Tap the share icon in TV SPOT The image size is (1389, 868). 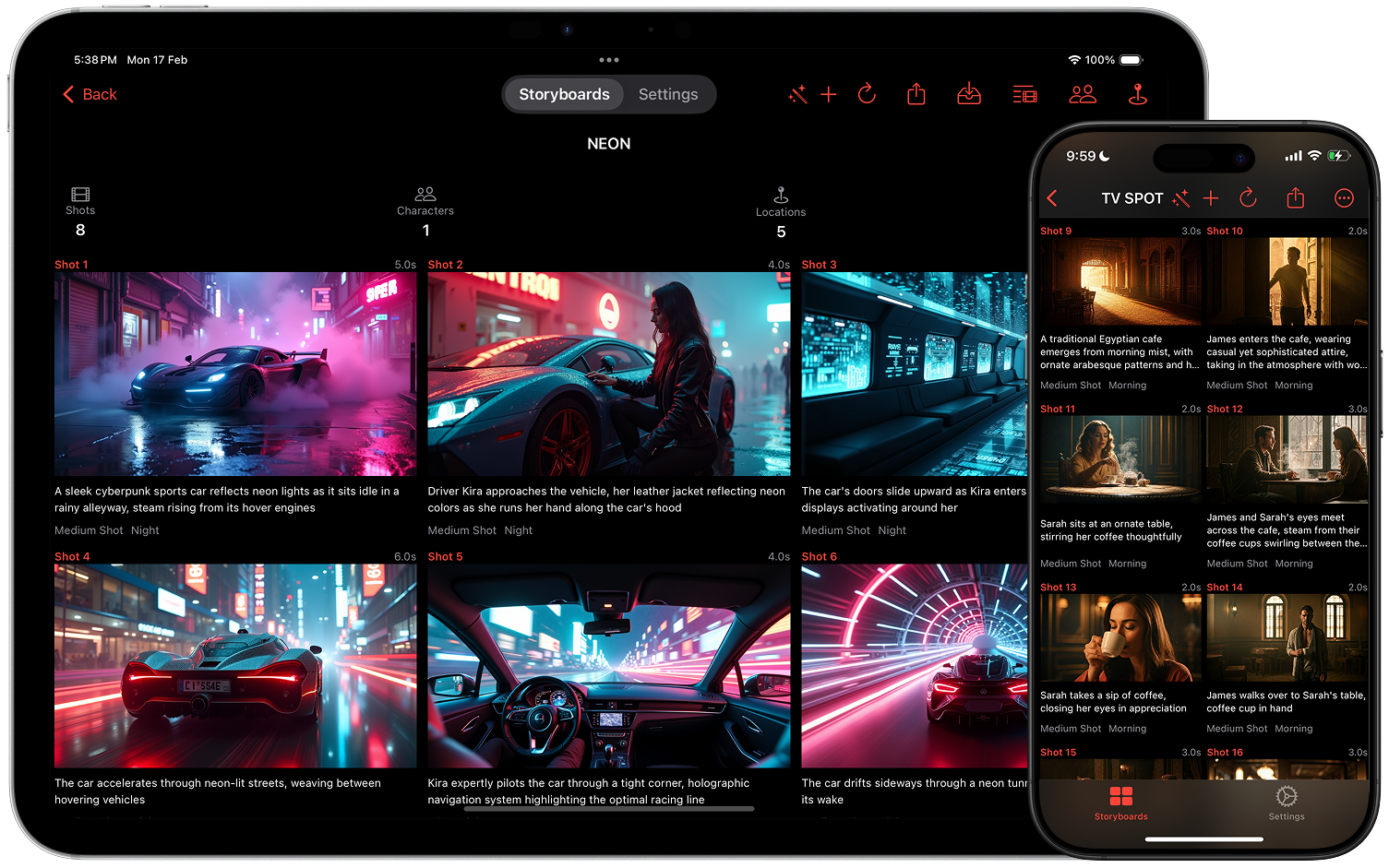1295,197
